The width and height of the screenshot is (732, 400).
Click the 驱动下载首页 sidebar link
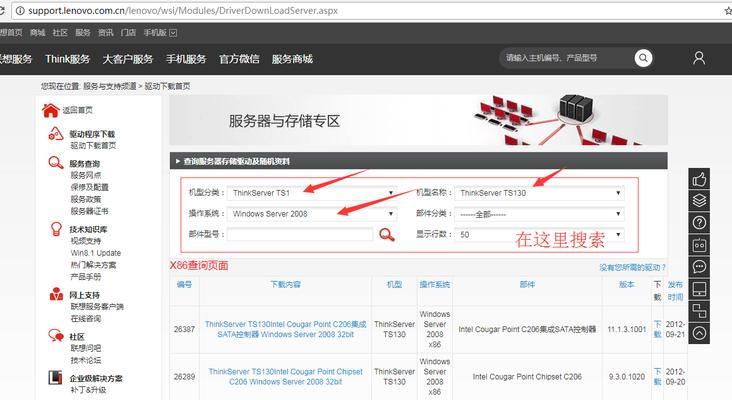[x=93, y=146]
